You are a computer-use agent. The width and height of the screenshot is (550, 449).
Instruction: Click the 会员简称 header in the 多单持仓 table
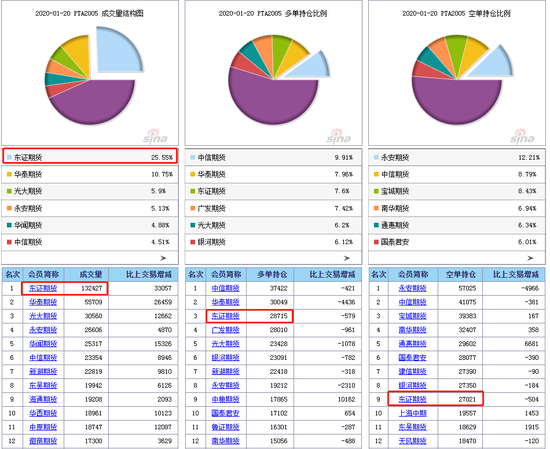226,274
